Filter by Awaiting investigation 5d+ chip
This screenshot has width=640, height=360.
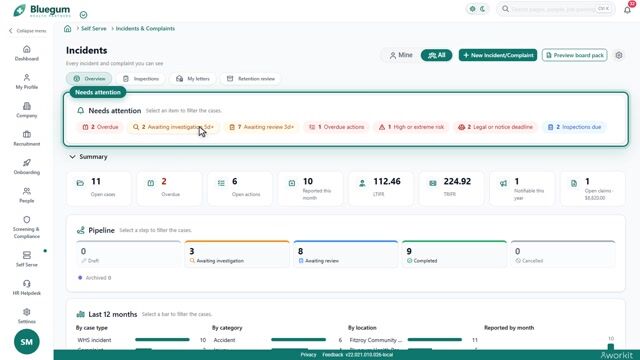173,127
